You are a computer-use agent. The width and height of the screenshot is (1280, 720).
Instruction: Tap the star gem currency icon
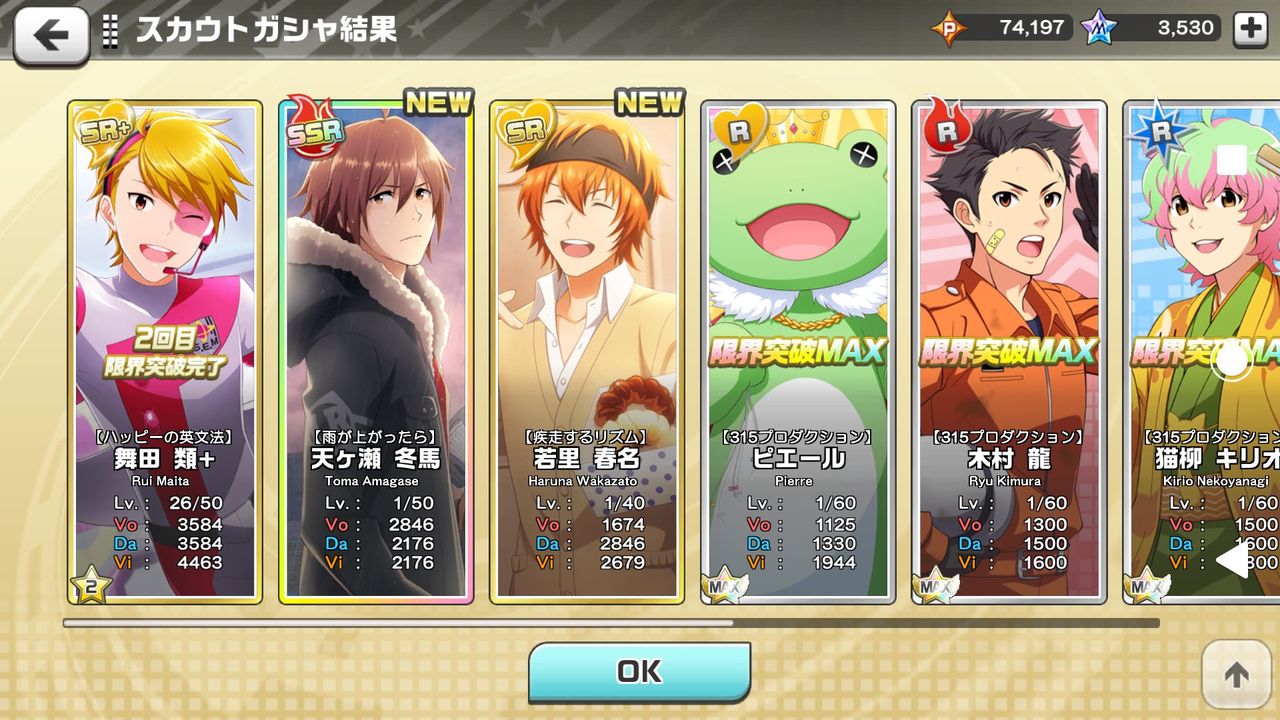pos(1098,29)
